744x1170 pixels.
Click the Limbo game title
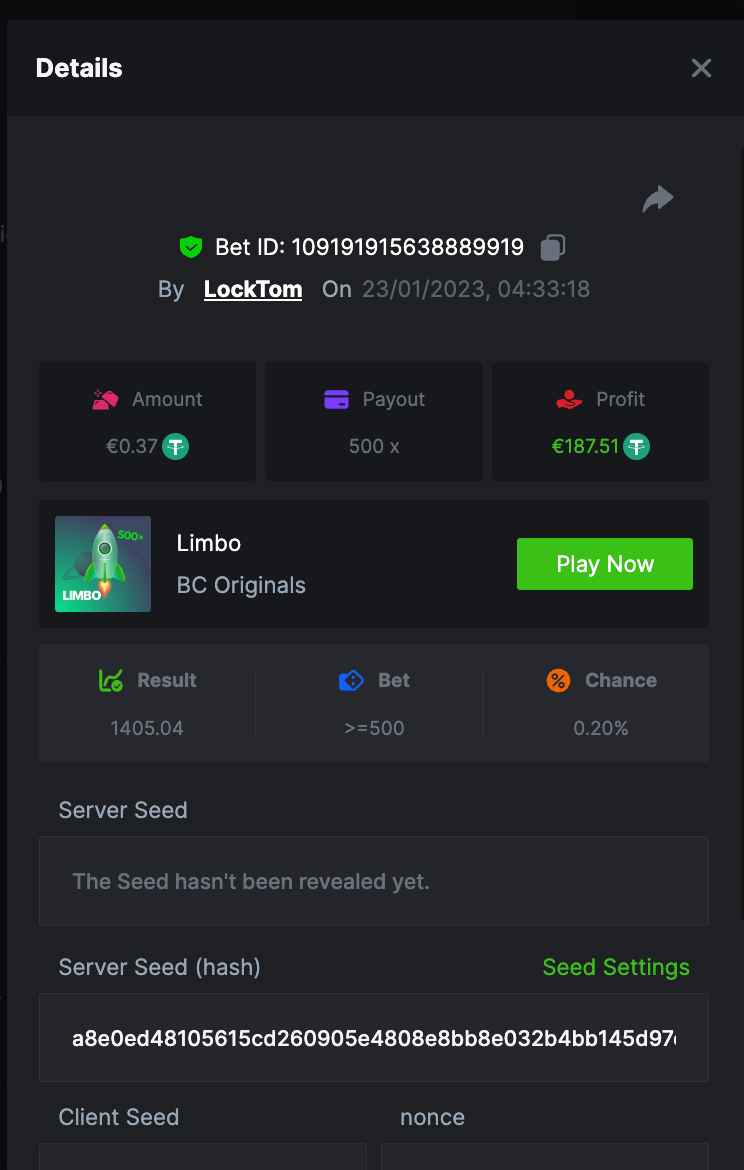209,543
